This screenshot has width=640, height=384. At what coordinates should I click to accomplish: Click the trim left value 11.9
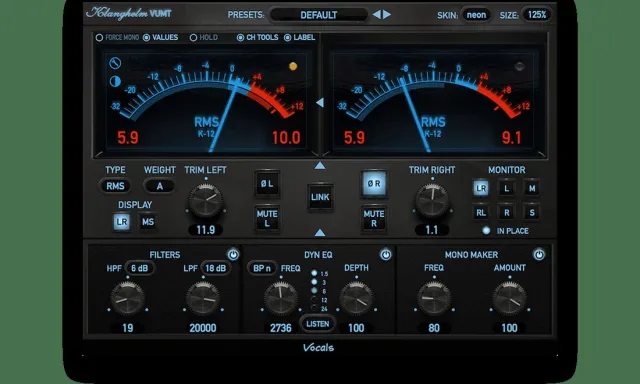tap(206, 230)
